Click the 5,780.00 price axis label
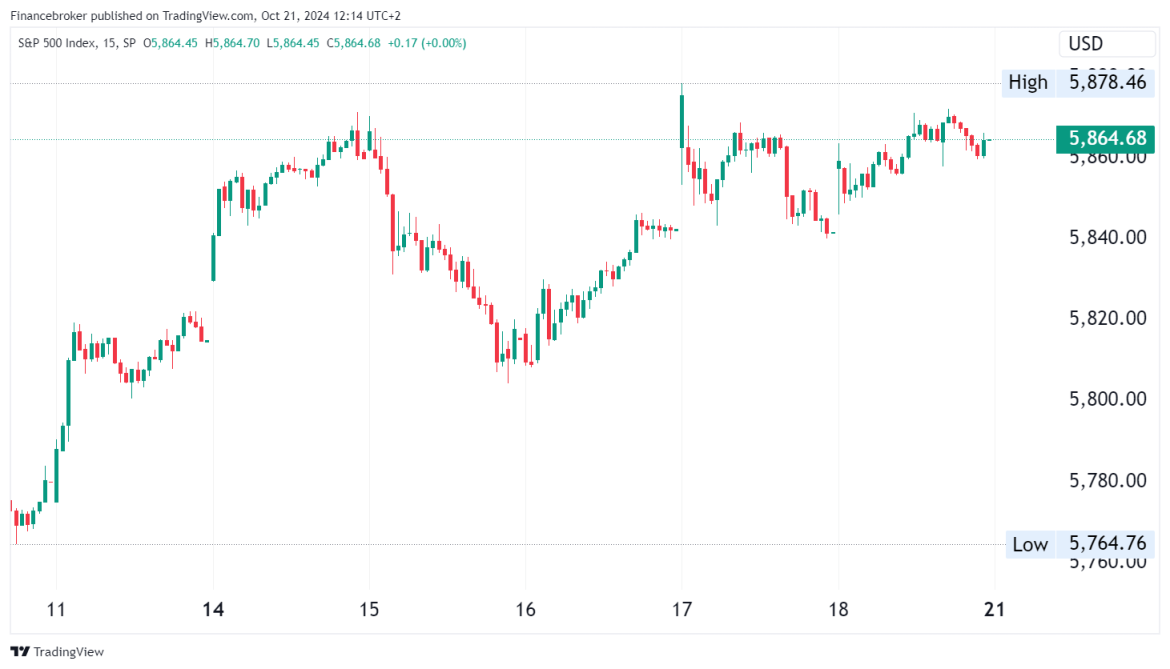 [1107, 480]
